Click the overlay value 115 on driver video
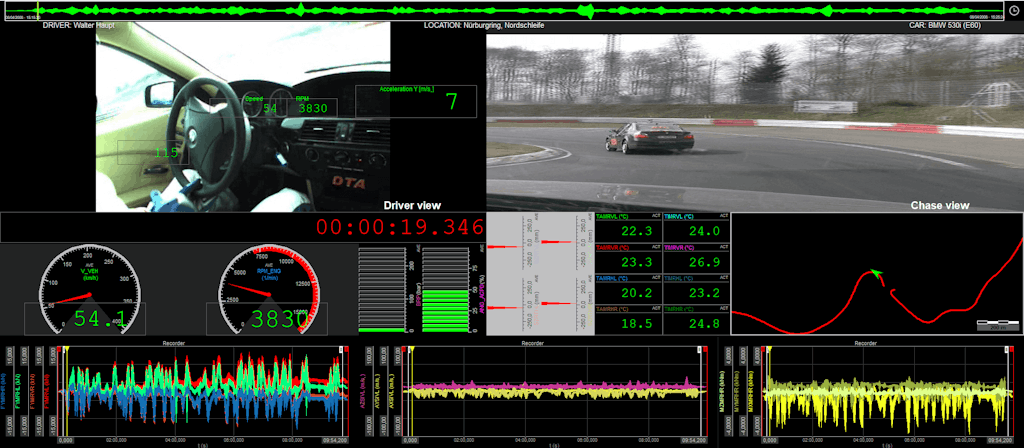1024x448 pixels. (x=167, y=153)
